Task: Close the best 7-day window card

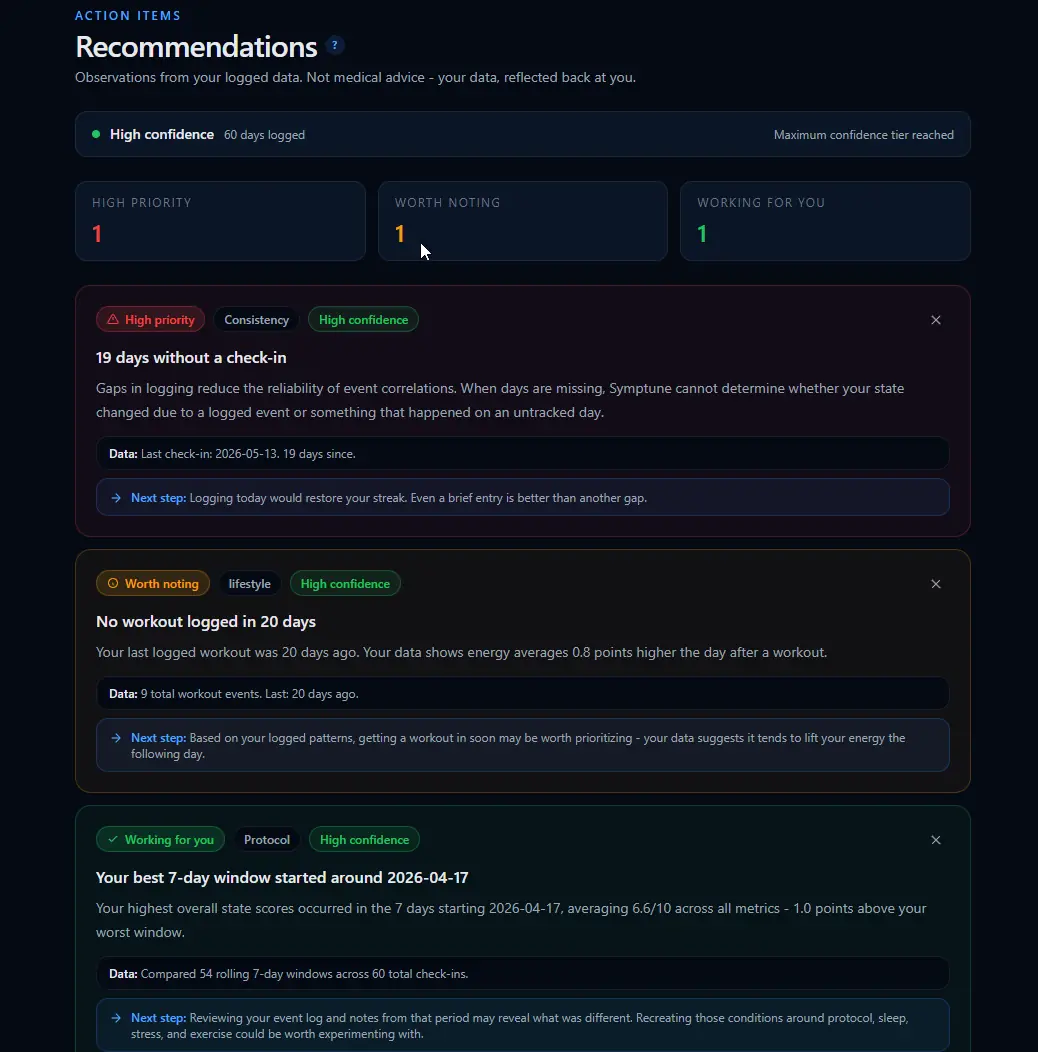Action: pyautogui.click(x=935, y=840)
